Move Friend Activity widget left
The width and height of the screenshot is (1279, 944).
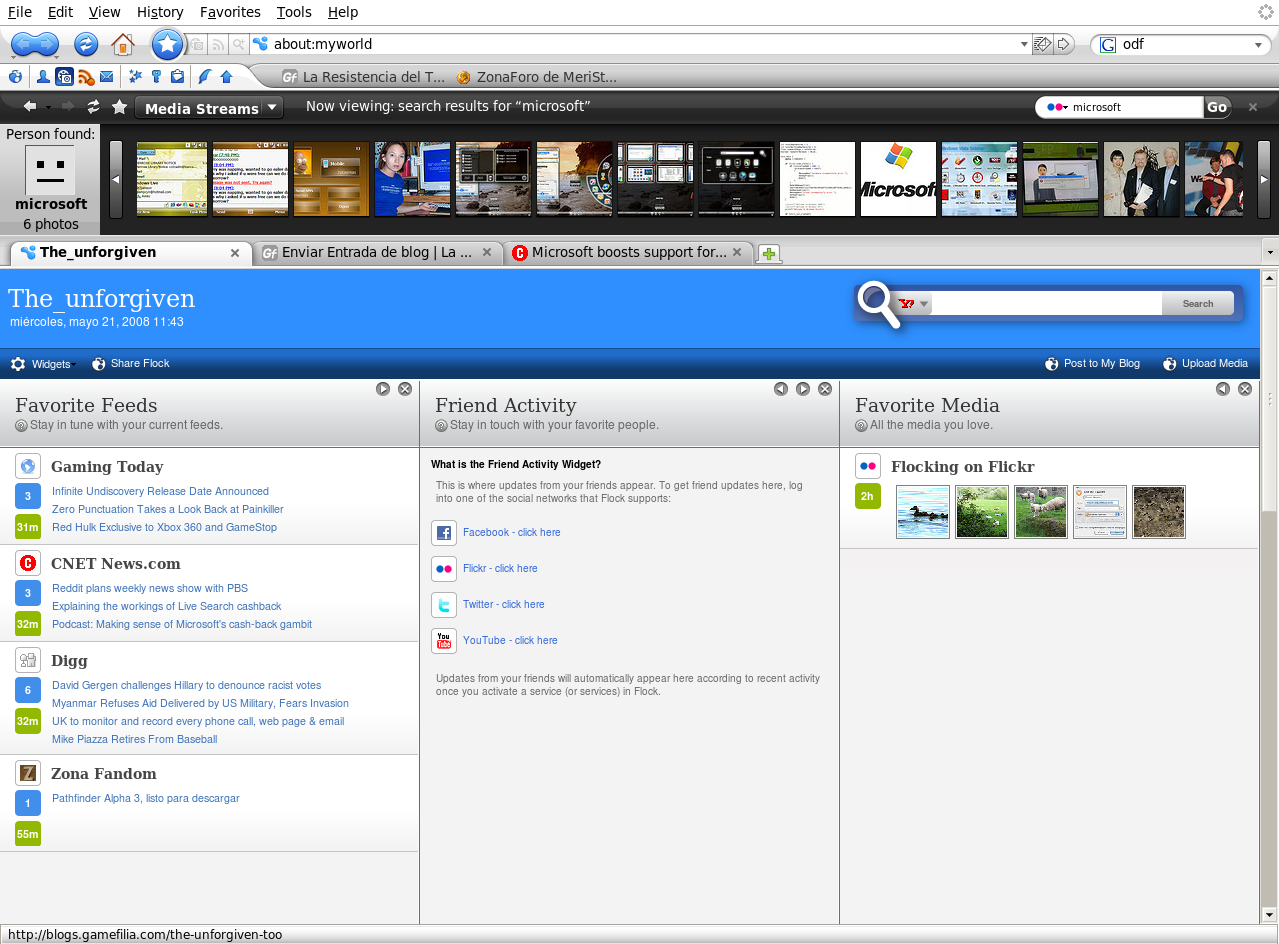781,389
